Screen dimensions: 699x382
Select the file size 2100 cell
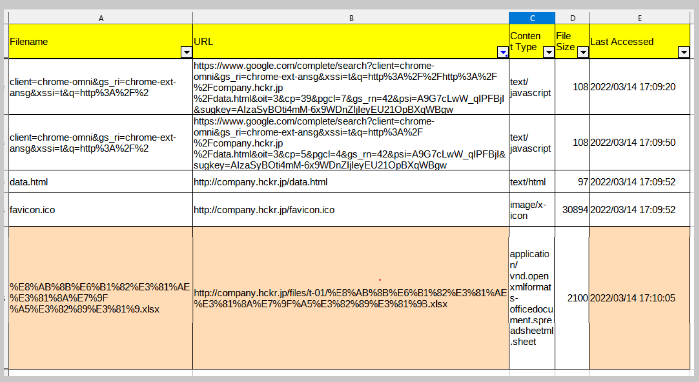pyautogui.click(x=572, y=298)
